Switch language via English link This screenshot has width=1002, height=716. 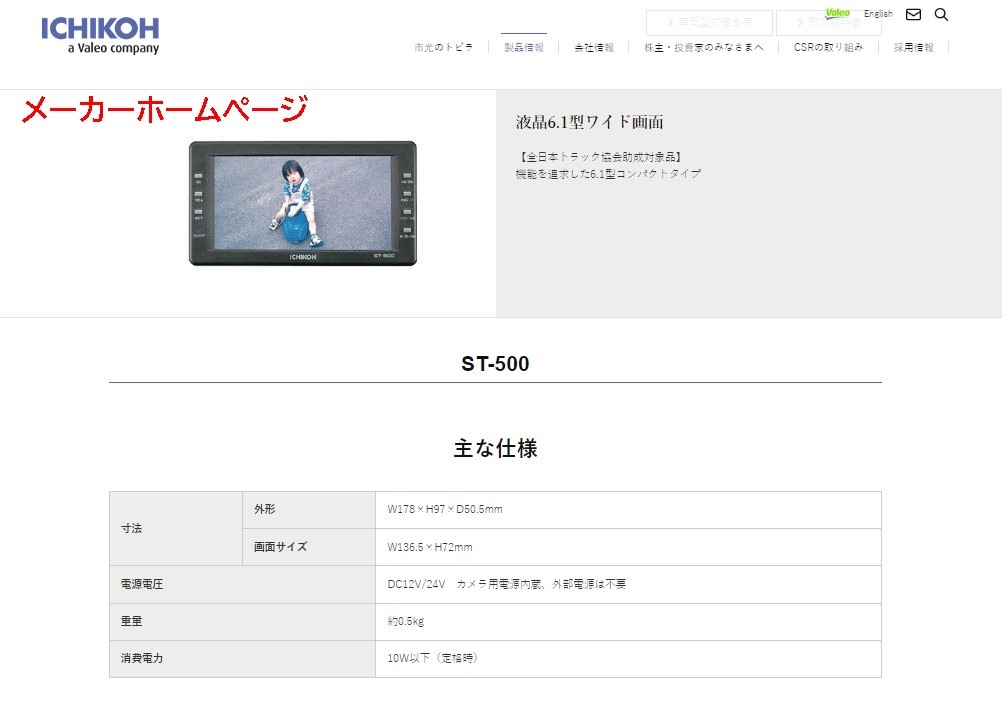[x=878, y=13]
